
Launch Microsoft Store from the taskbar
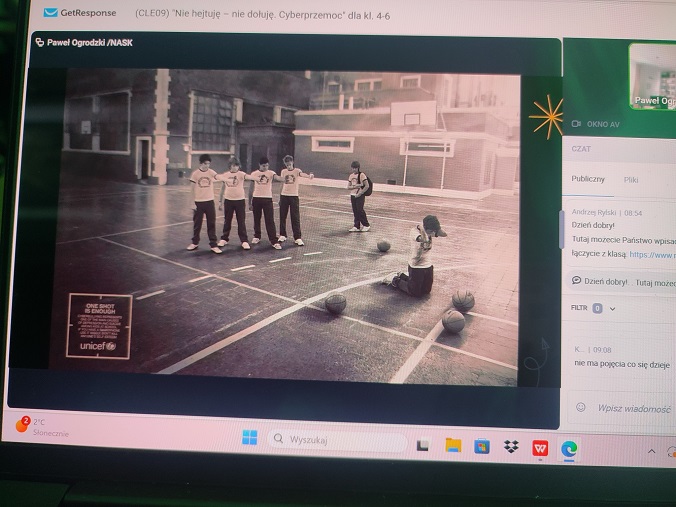481,446
